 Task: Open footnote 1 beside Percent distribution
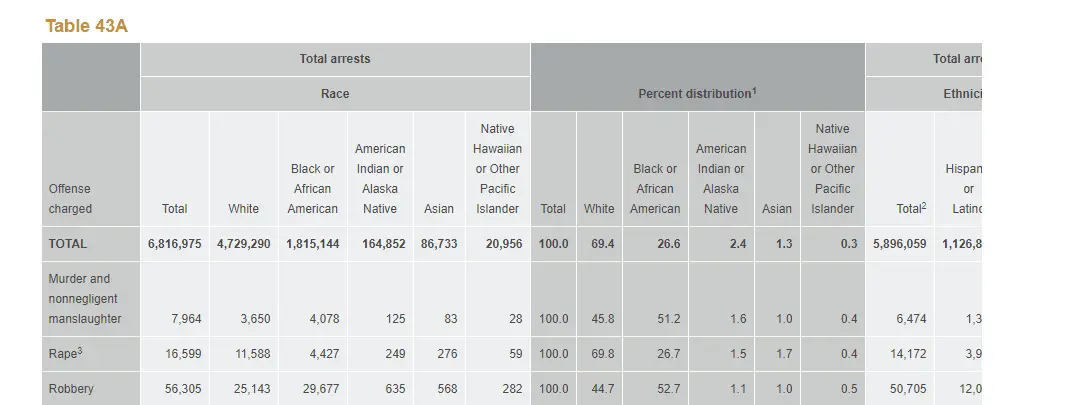click(x=754, y=90)
